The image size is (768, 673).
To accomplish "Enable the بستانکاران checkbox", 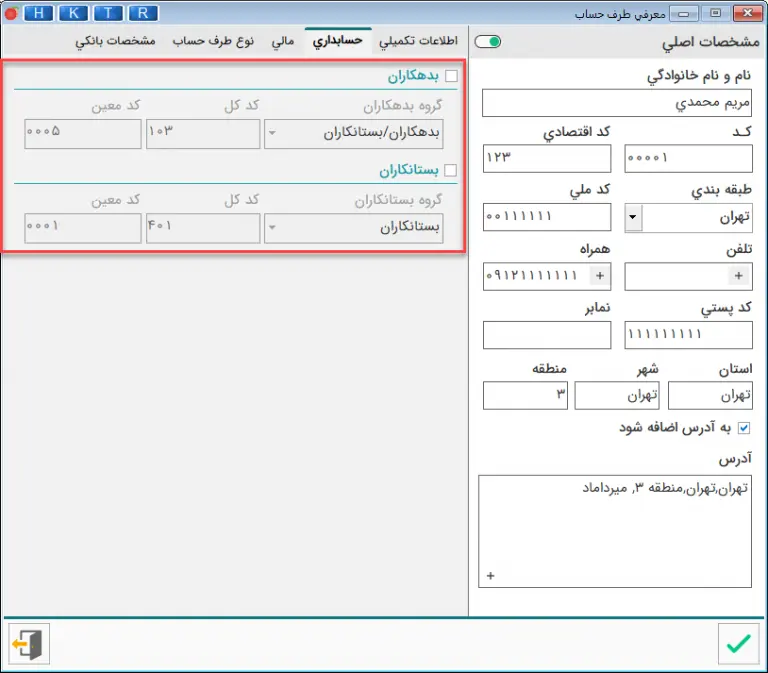I will (451, 170).
